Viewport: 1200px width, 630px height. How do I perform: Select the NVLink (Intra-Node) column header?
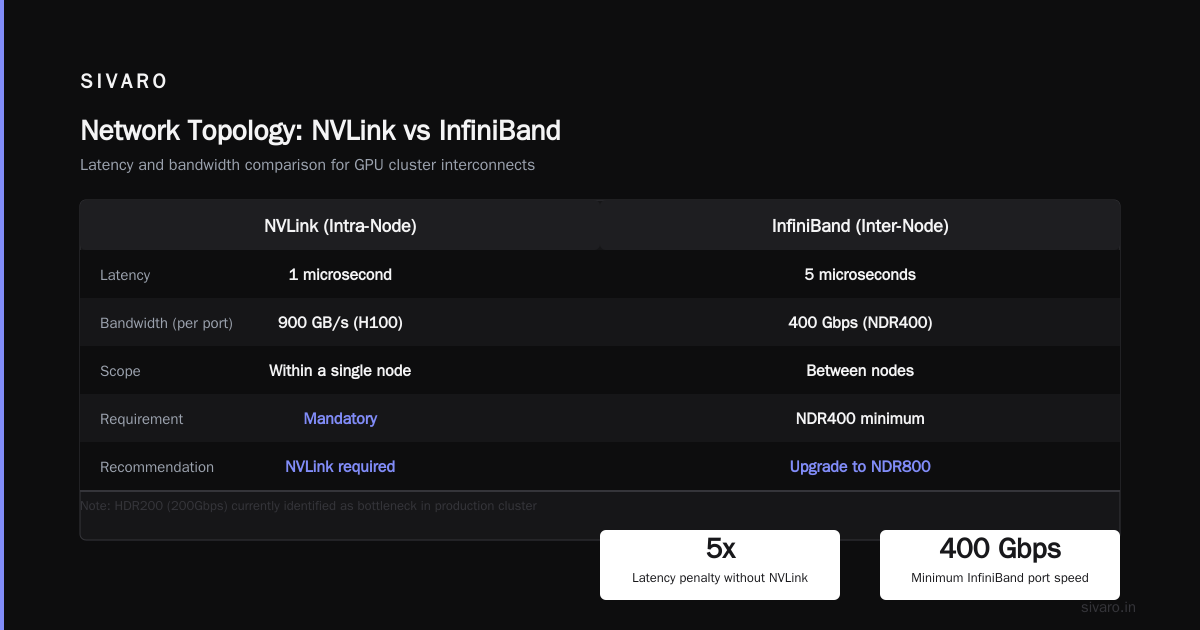340,226
